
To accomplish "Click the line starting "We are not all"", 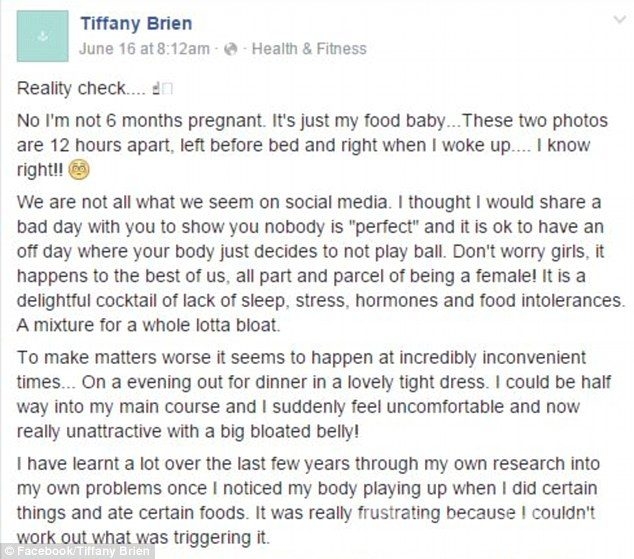I will [x=309, y=202].
